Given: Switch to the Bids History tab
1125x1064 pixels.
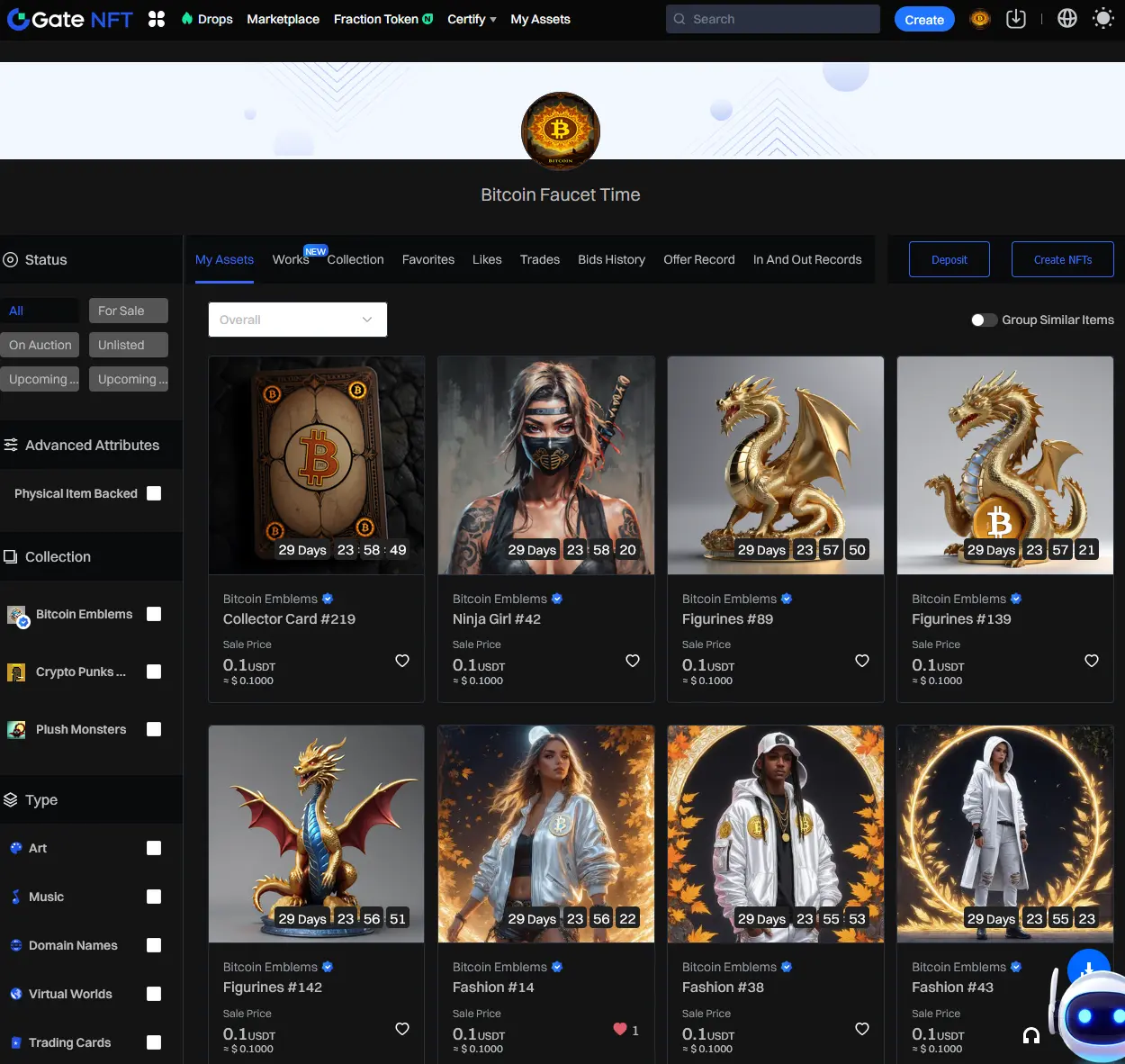Looking at the screenshot, I should (x=612, y=259).
